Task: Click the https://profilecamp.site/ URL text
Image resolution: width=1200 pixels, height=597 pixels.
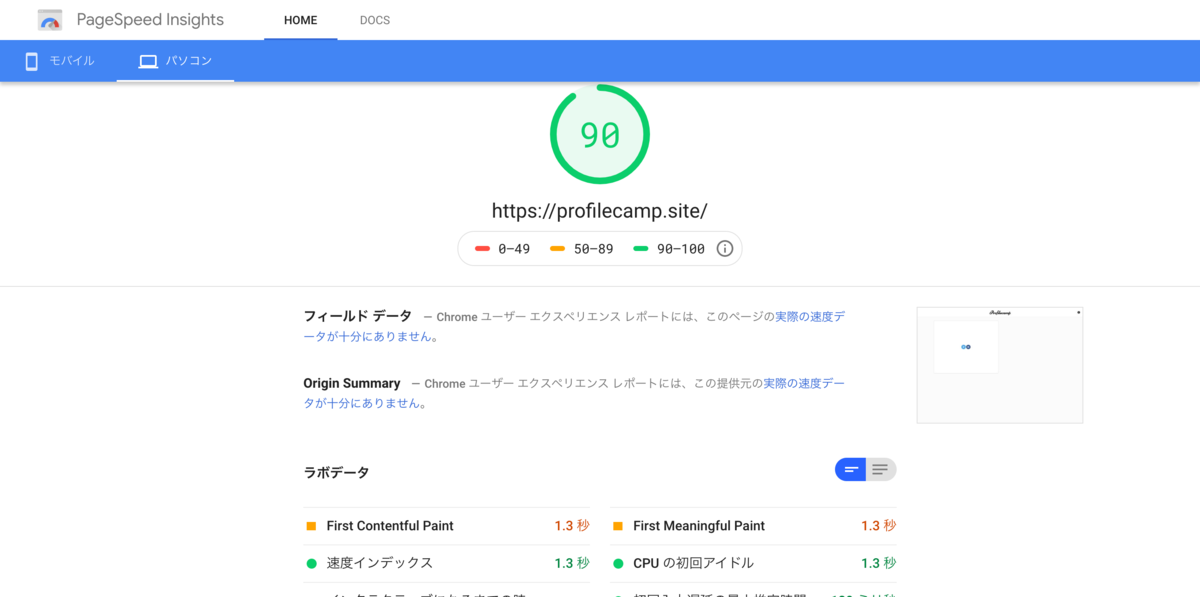Action: tap(600, 211)
